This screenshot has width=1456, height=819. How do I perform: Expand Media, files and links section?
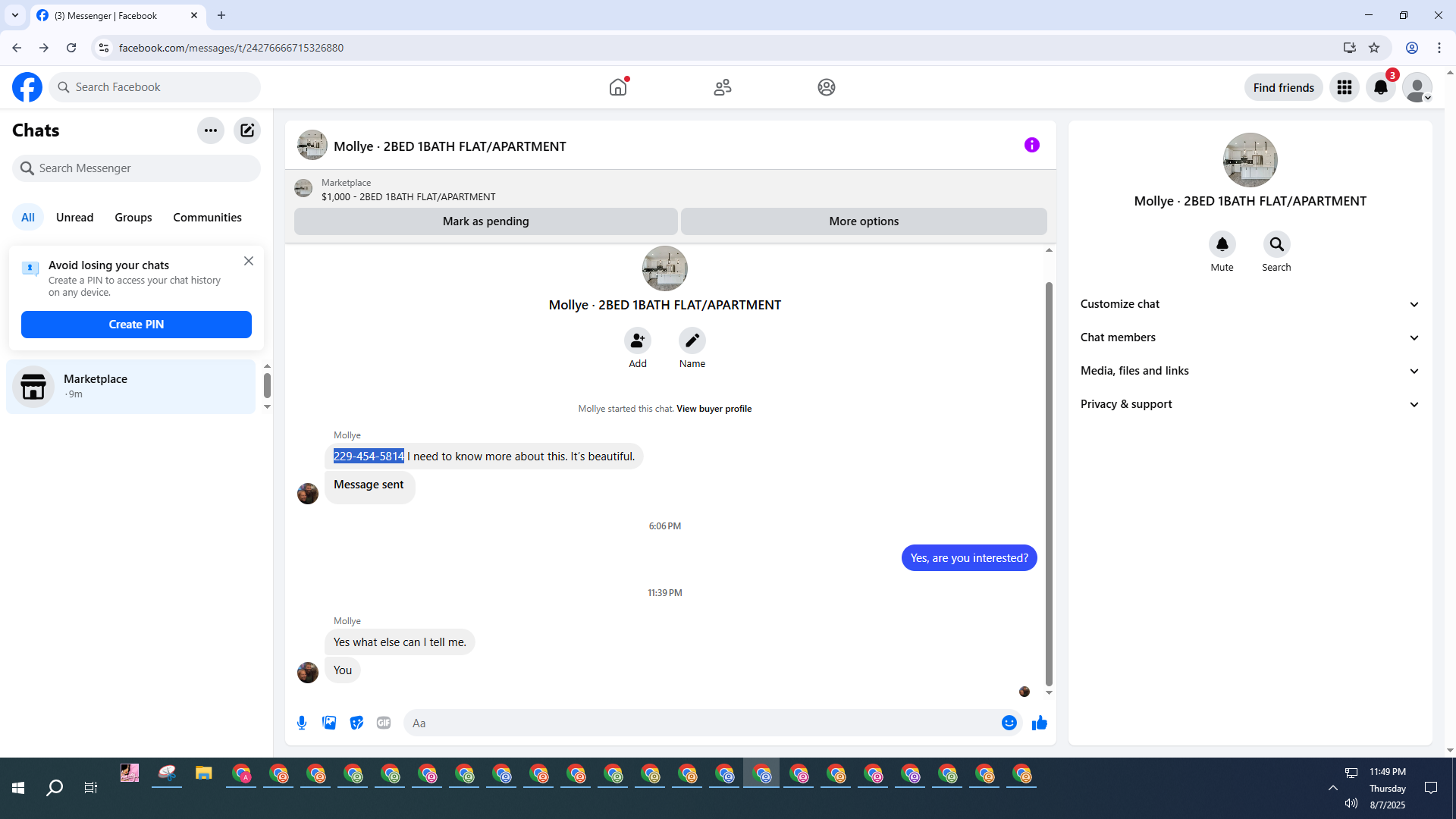point(1250,371)
